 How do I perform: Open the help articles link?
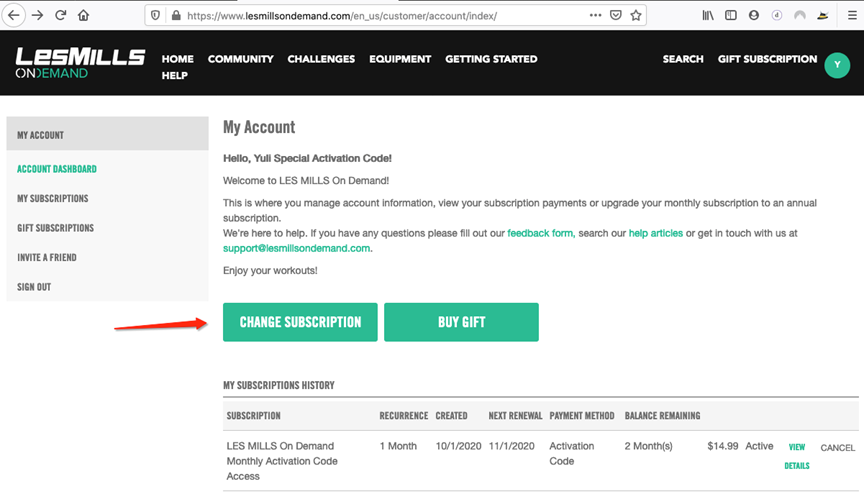tap(656, 233)
